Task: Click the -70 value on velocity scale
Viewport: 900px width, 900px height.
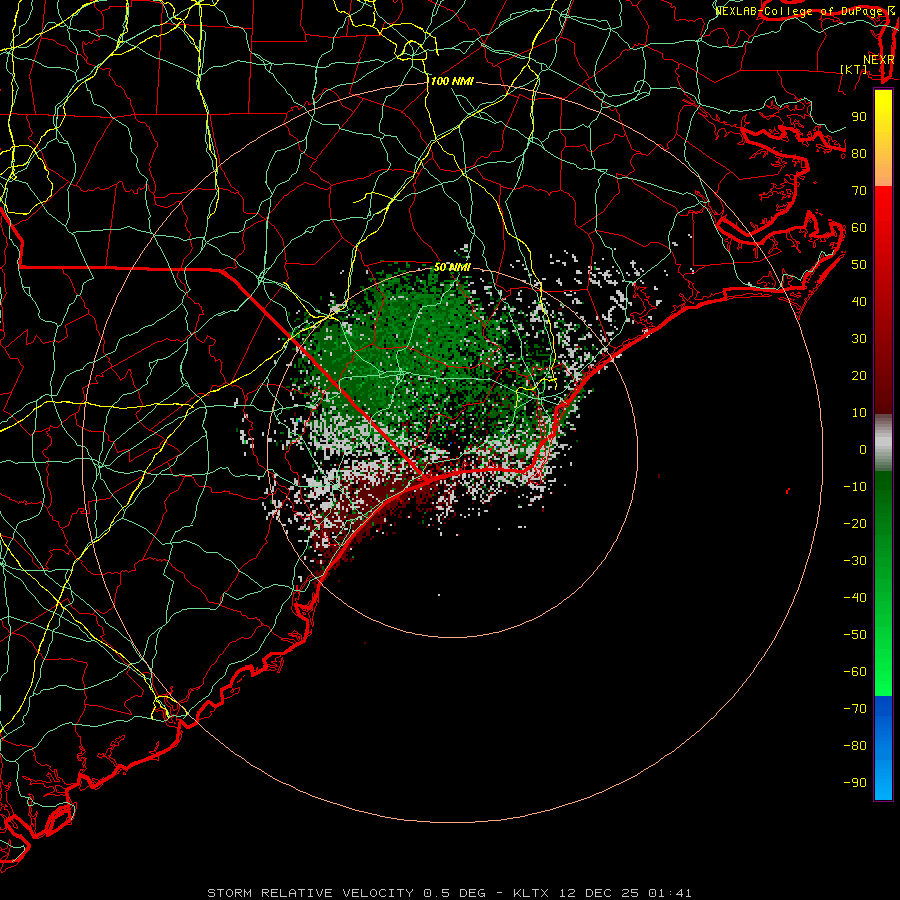Action: 855,709
